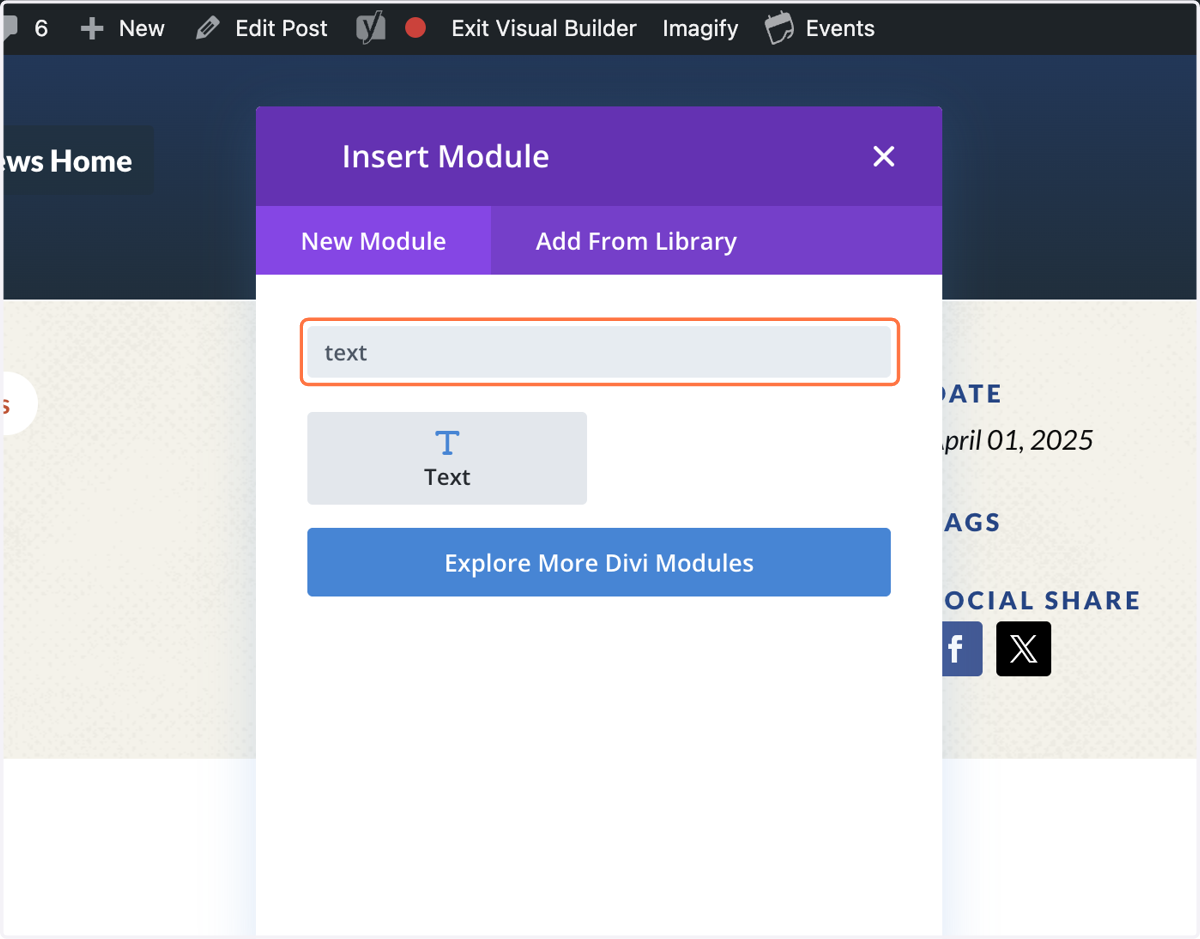
Task: Open the New menu label in admin bar
Action: 142,29
